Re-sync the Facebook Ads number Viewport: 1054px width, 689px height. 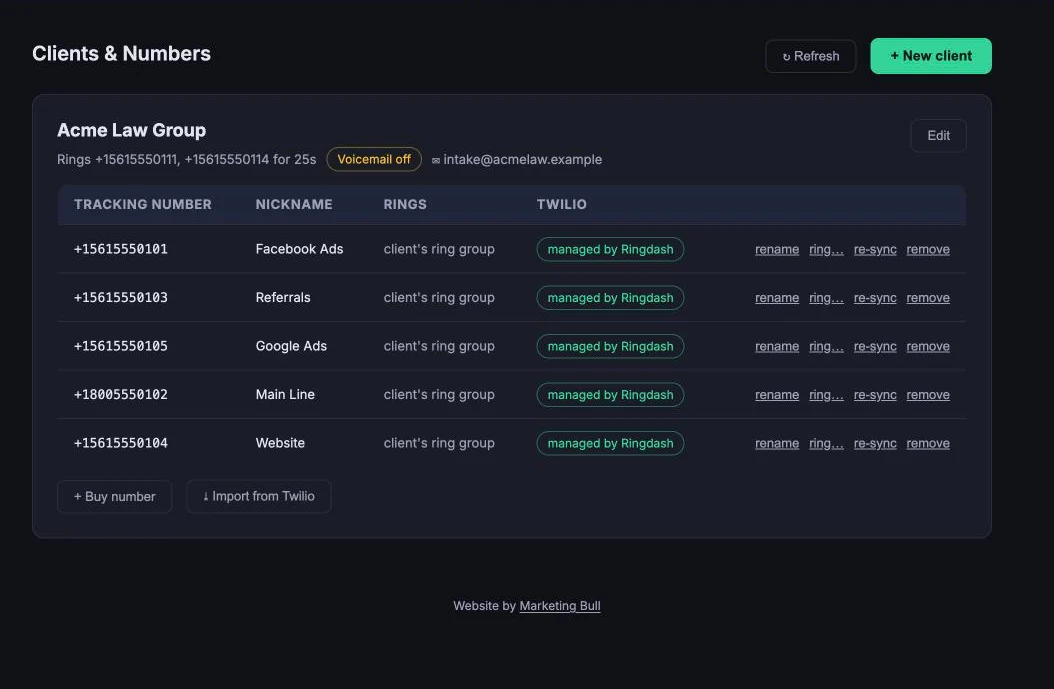point(875,249)
